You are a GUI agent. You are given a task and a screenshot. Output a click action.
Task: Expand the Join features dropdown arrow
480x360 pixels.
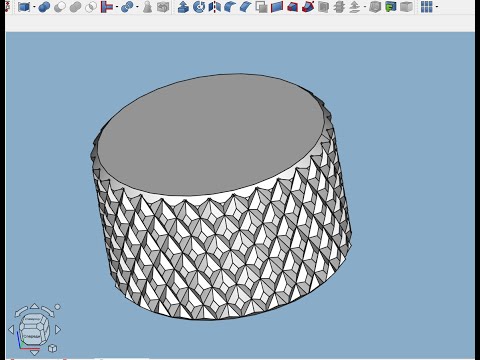pos(117,7)
